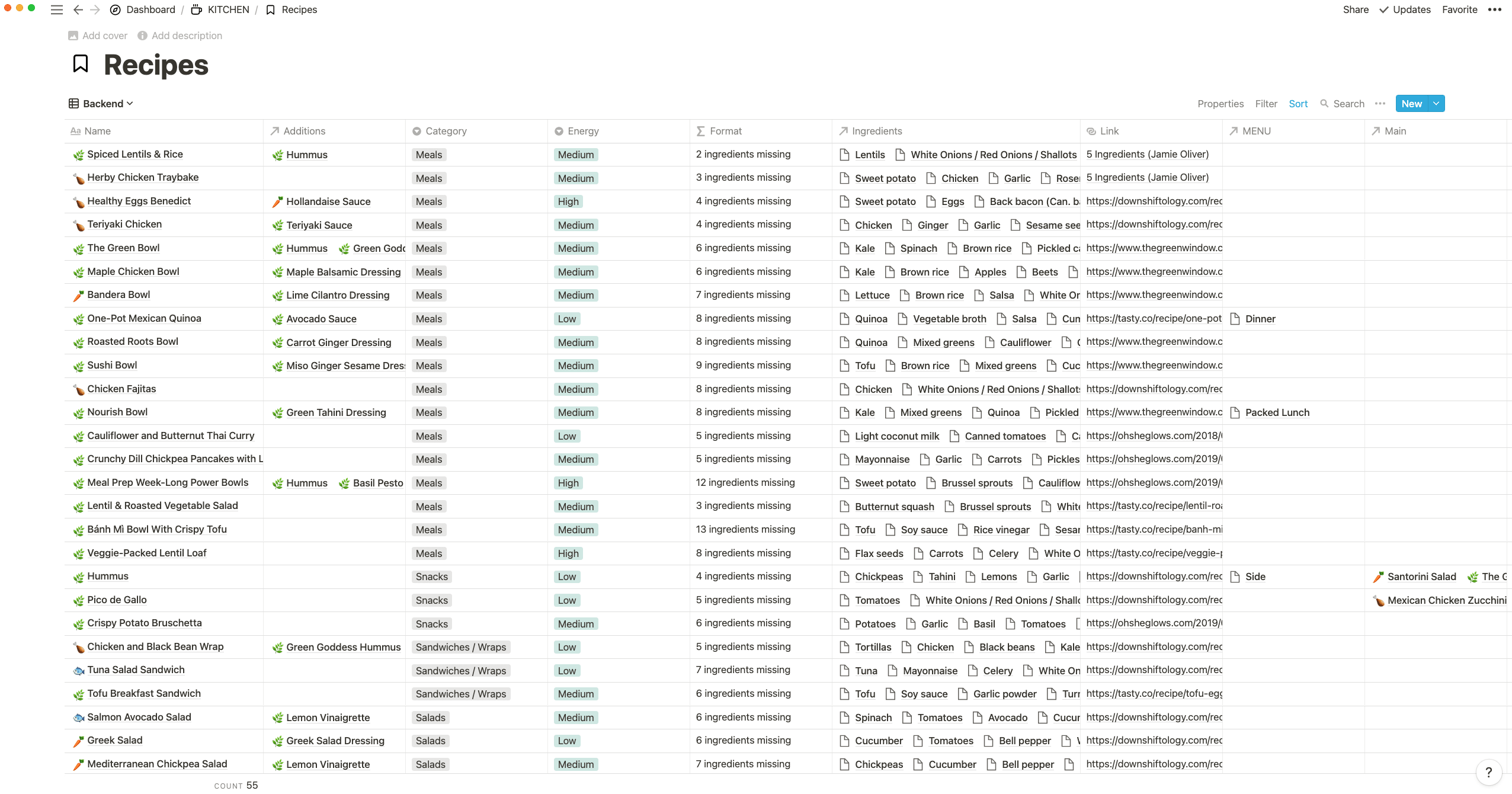The width and height of the screenshot is (1512, 794).
Task: Click the Lentils page icon in Ingredients
Action: click(x=845, y=155)
